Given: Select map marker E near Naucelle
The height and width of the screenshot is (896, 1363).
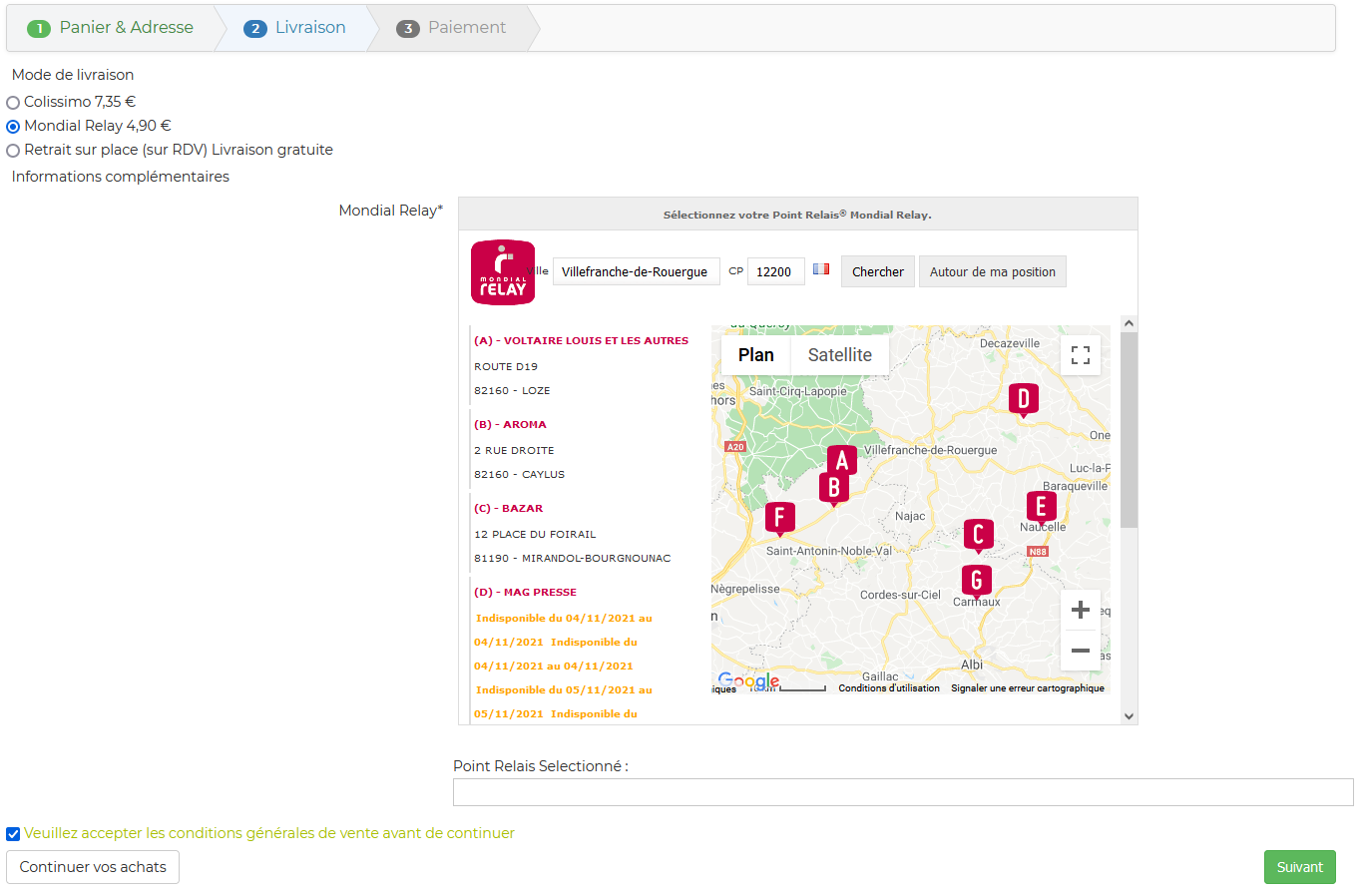Looking at the screenshot, I should [x=1041, y=506].
